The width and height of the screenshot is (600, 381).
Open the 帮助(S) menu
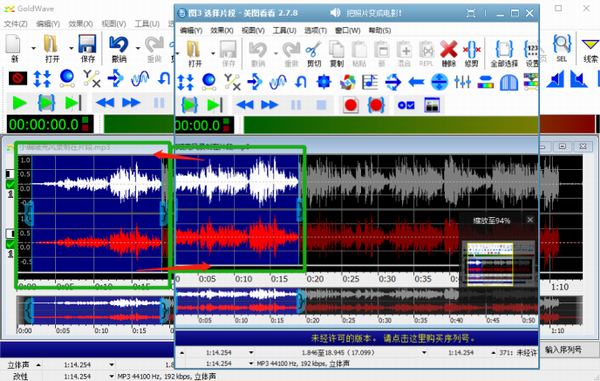[380, 30]
